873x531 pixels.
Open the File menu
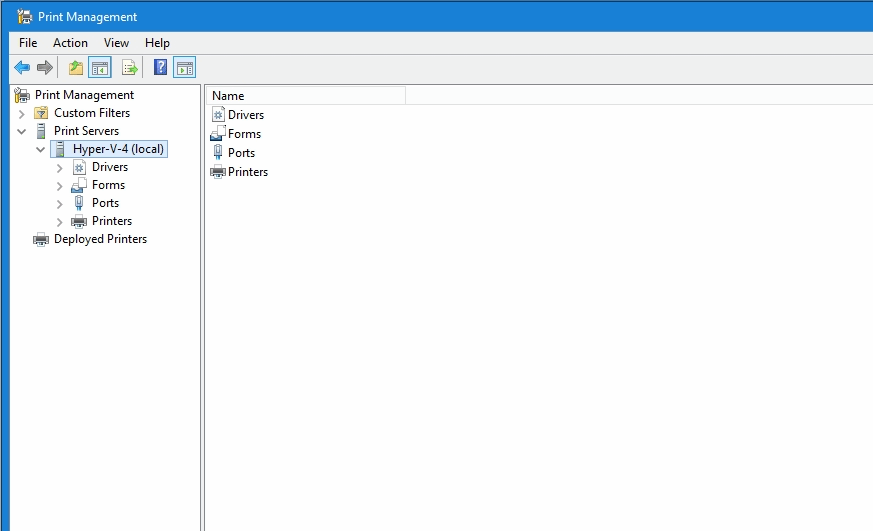click(28, 43)
